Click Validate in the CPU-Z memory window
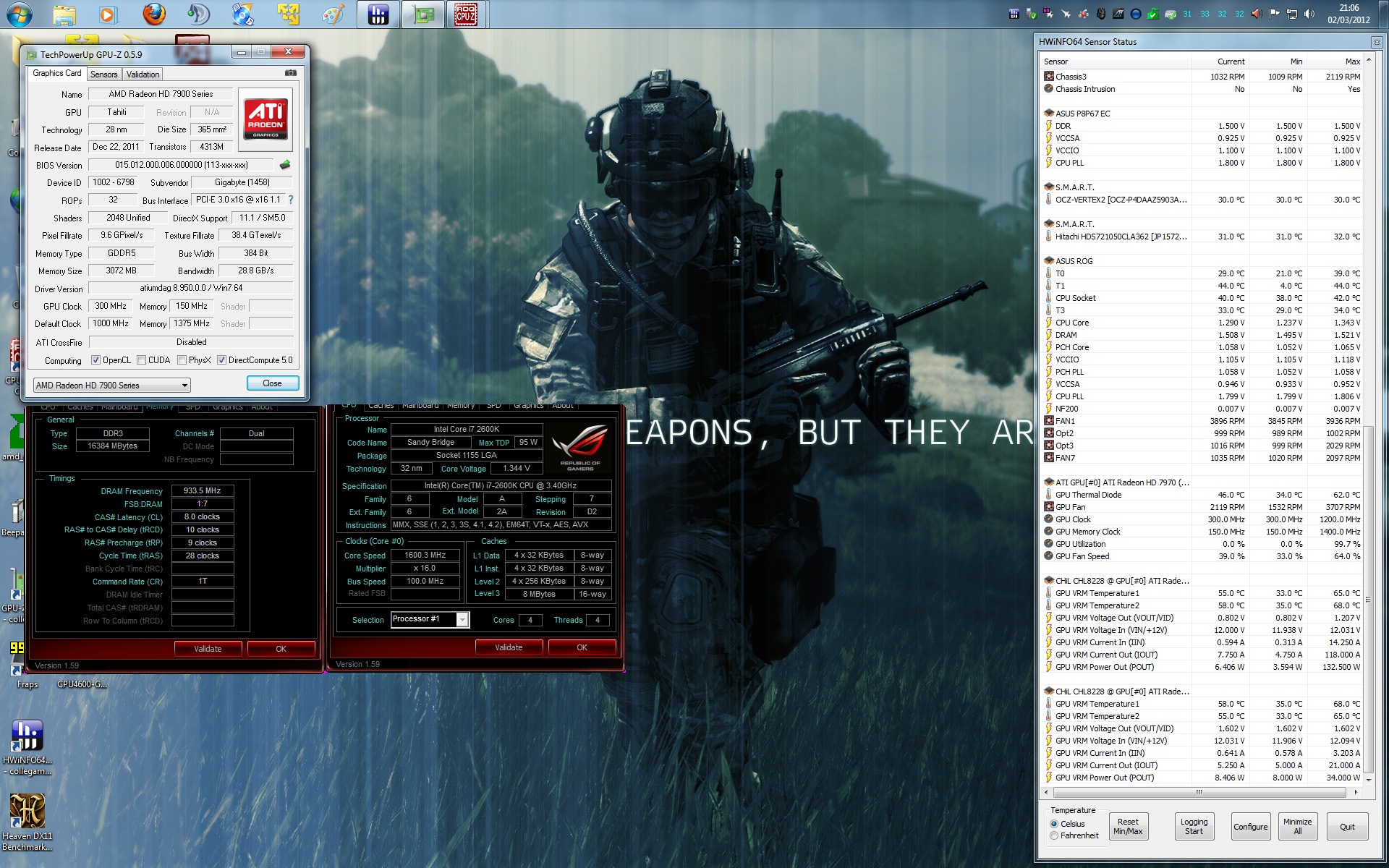Image resolution: width=1389 pixels, height=868 pixels. click(x=208, y=649)
